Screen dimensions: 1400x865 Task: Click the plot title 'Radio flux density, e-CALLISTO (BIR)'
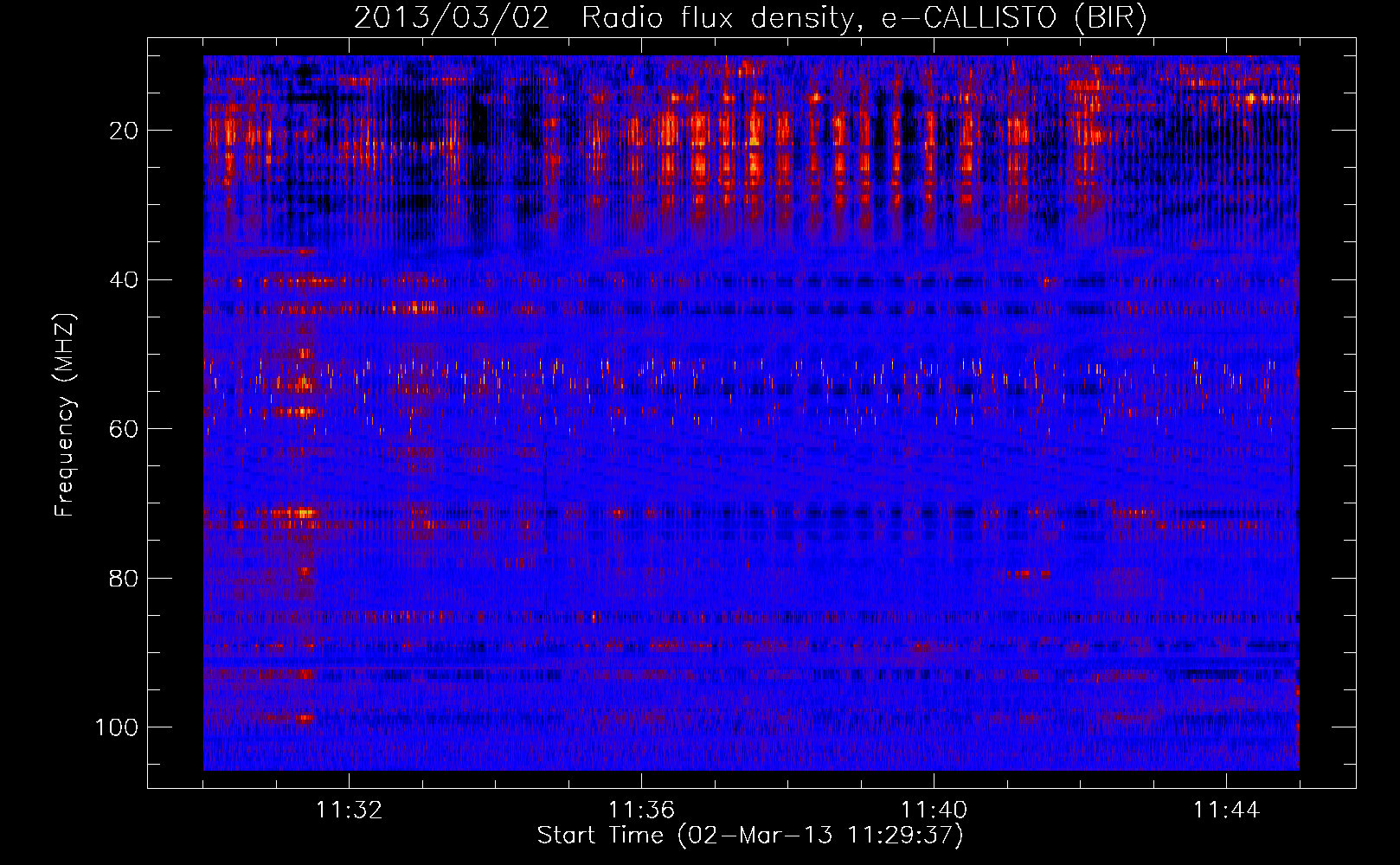click(864, 18)
